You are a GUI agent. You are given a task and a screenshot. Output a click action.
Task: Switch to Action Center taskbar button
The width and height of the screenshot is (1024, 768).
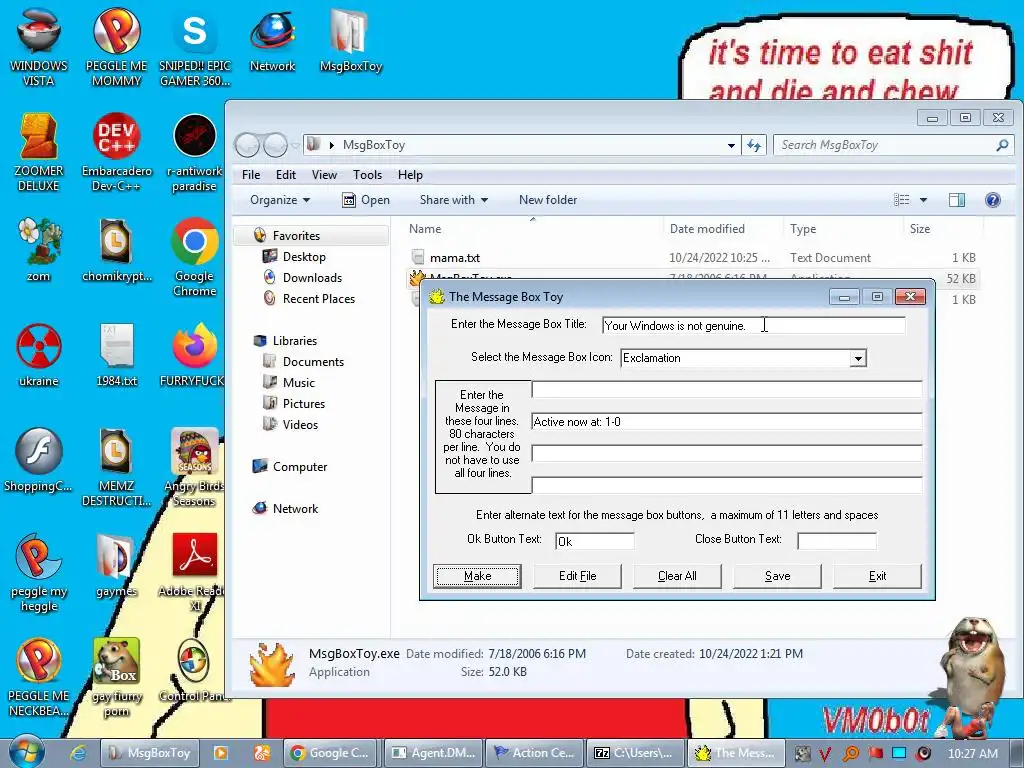click(x=534, y=753)
